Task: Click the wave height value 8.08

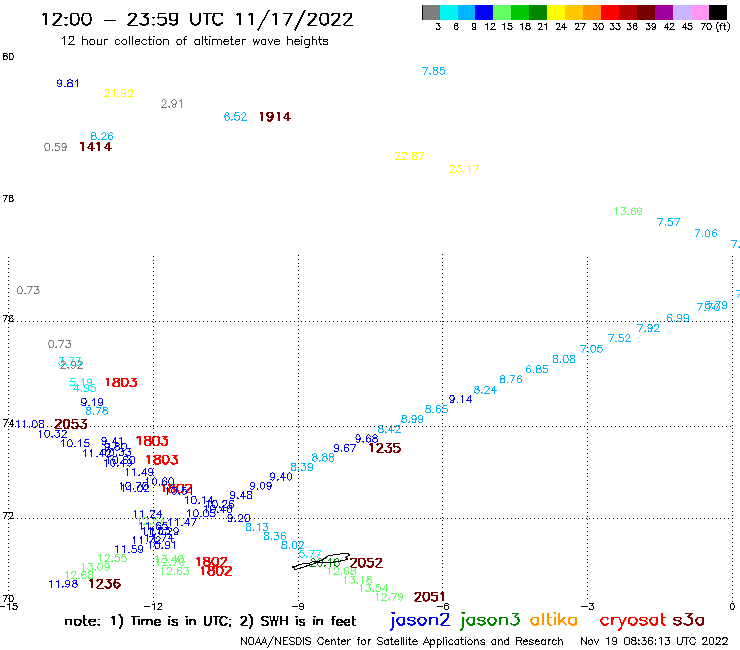Action: point(563,359)
